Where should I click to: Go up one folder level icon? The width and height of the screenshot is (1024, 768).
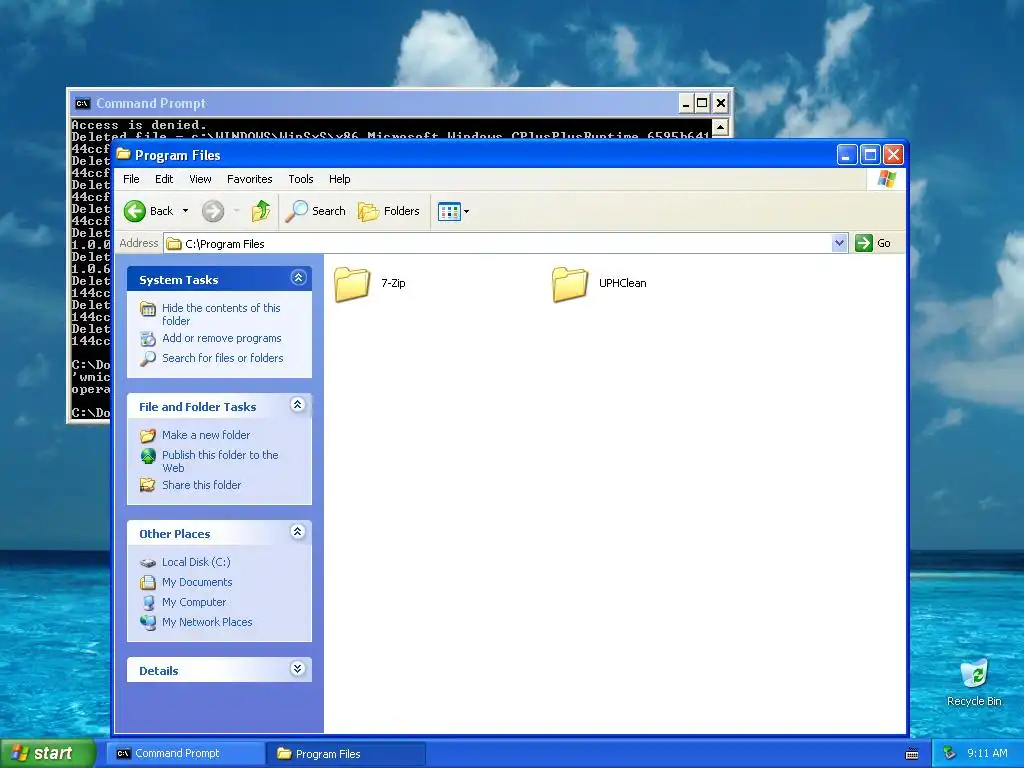click(x=261, y=211)
